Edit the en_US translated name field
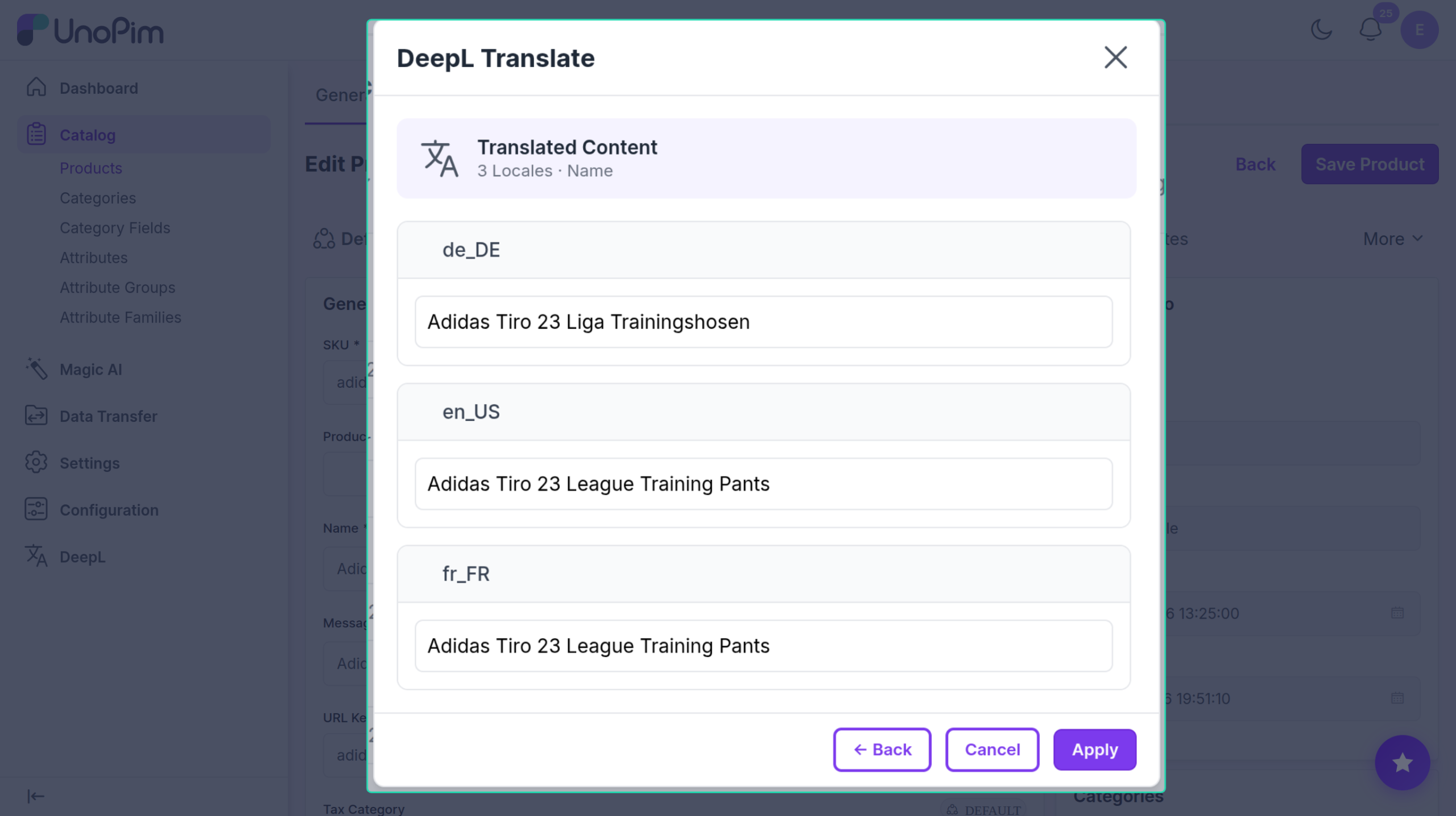The width and height of the screenshot is (1456, 816). coord(763,484)
